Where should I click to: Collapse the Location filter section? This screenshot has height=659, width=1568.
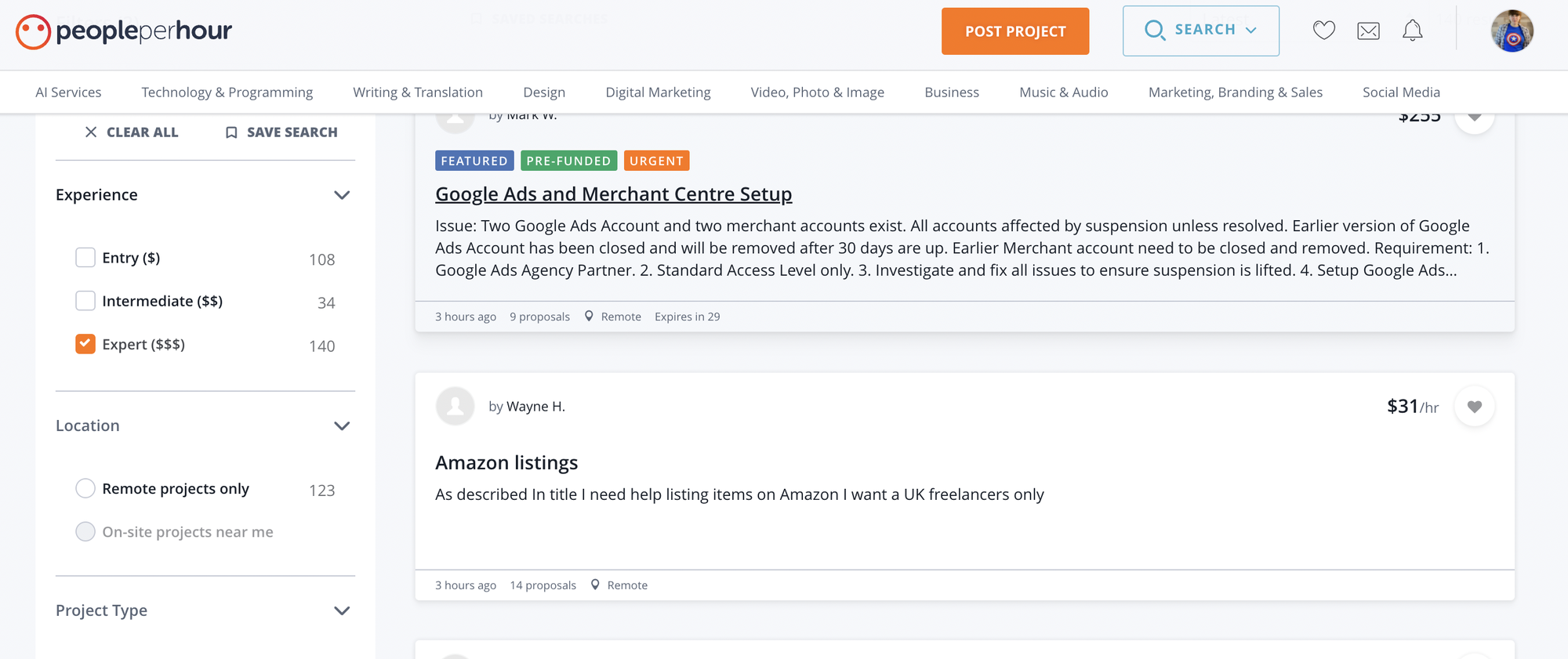342,426
